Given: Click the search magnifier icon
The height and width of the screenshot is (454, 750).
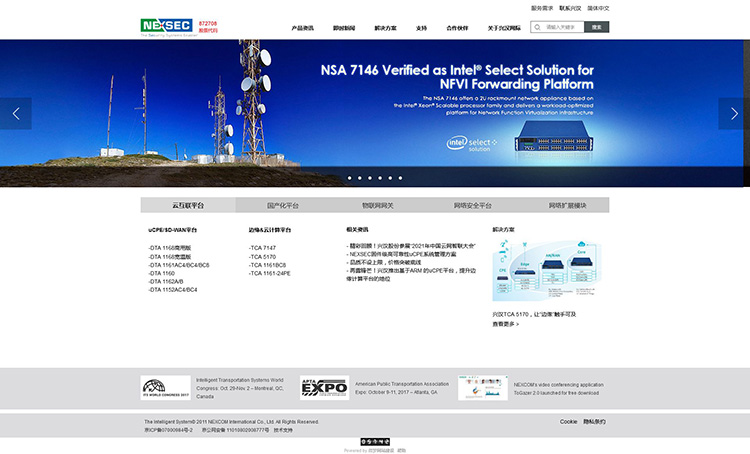Looking at the screenshot, I should [538, 27].
